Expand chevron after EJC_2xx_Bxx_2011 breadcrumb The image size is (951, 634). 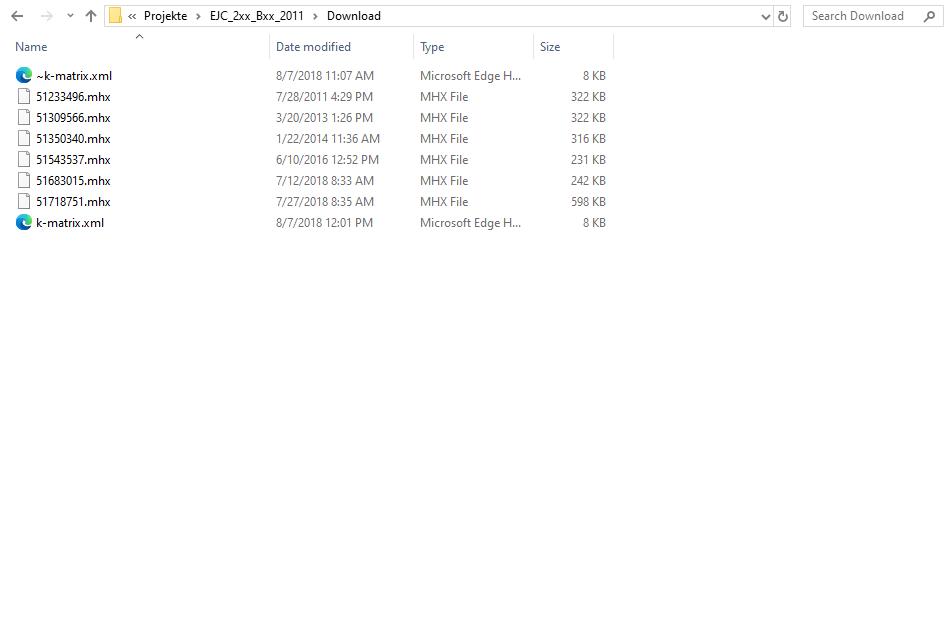point(315,16)
